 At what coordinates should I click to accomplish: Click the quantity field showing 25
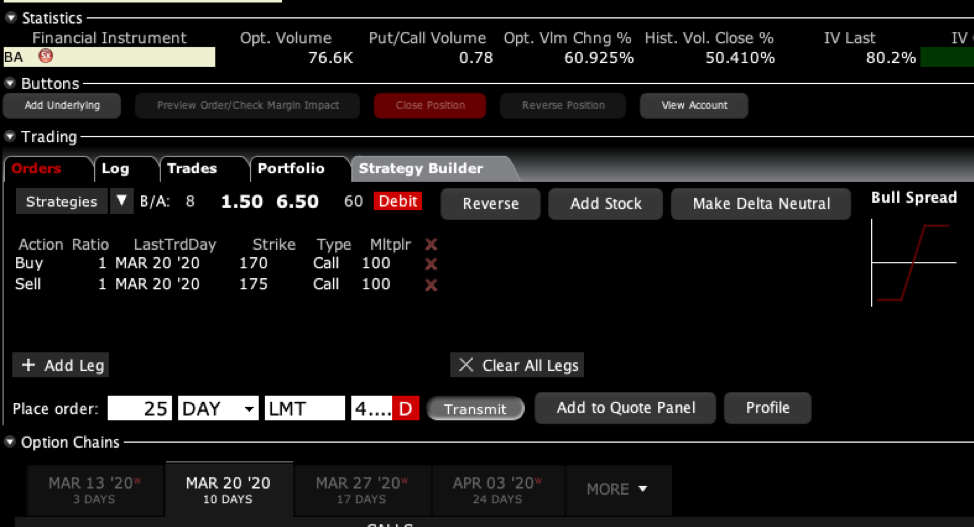pyautogui.click(x=140, y=408)
